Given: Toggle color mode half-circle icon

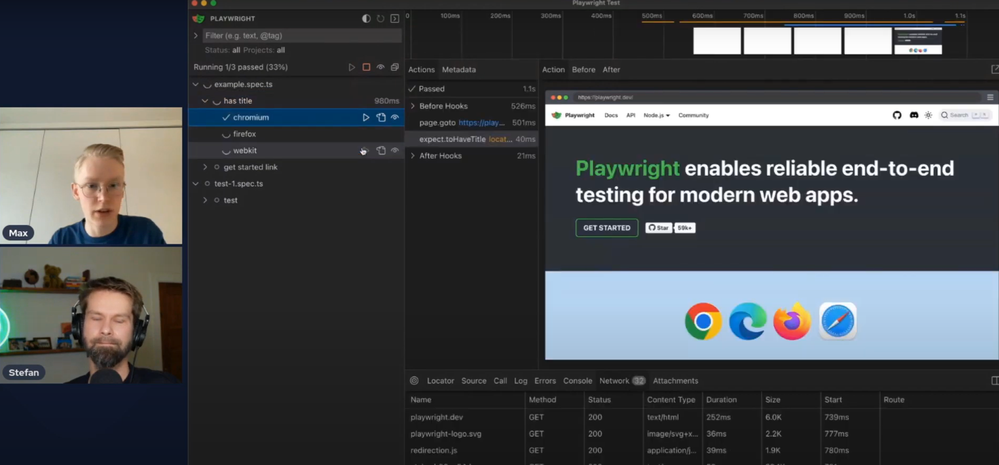Looking at the screenshot, I should point(366,19).
